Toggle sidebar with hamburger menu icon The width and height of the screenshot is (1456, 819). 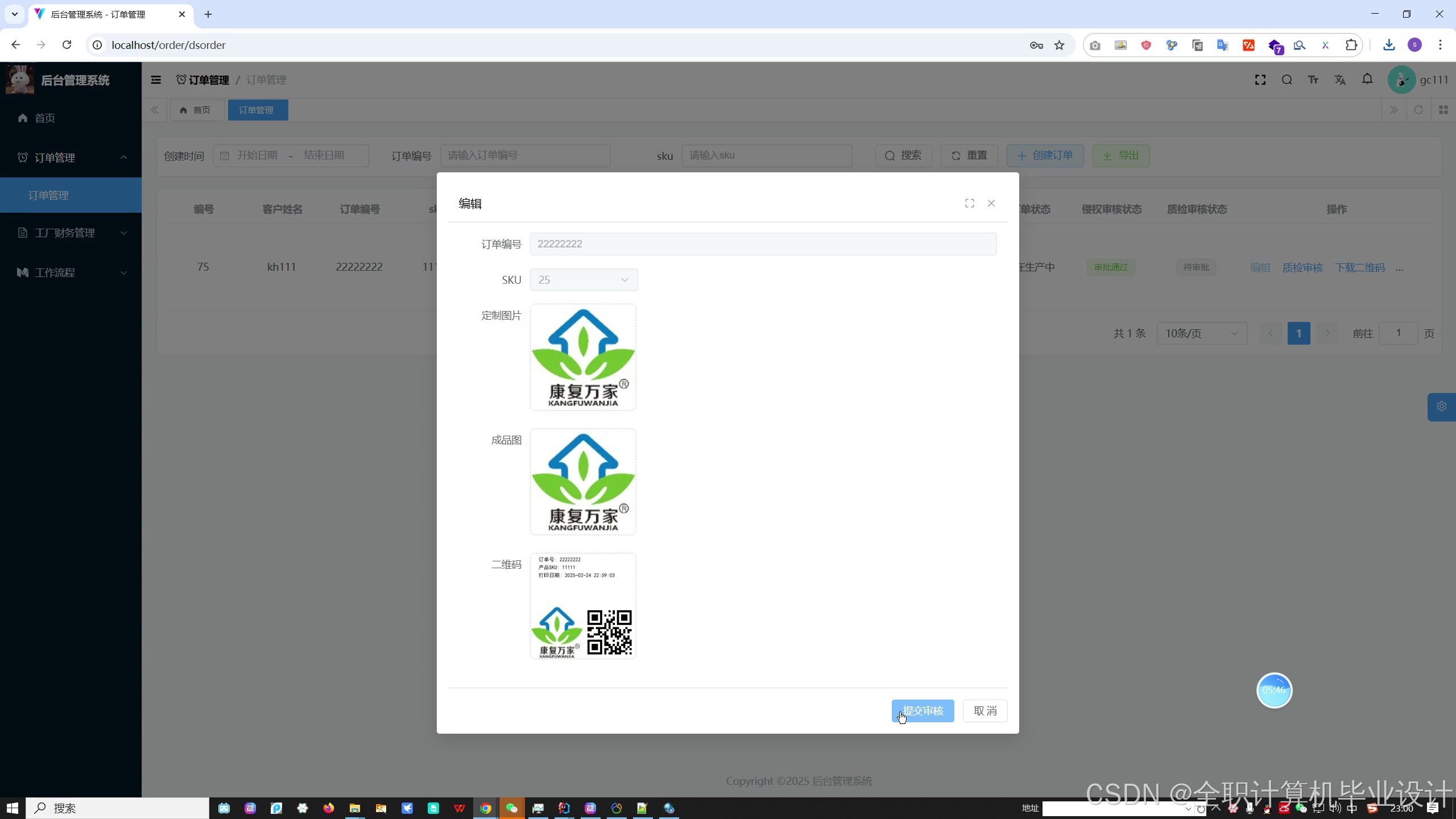pyautogui.click(x=156, y=80)
